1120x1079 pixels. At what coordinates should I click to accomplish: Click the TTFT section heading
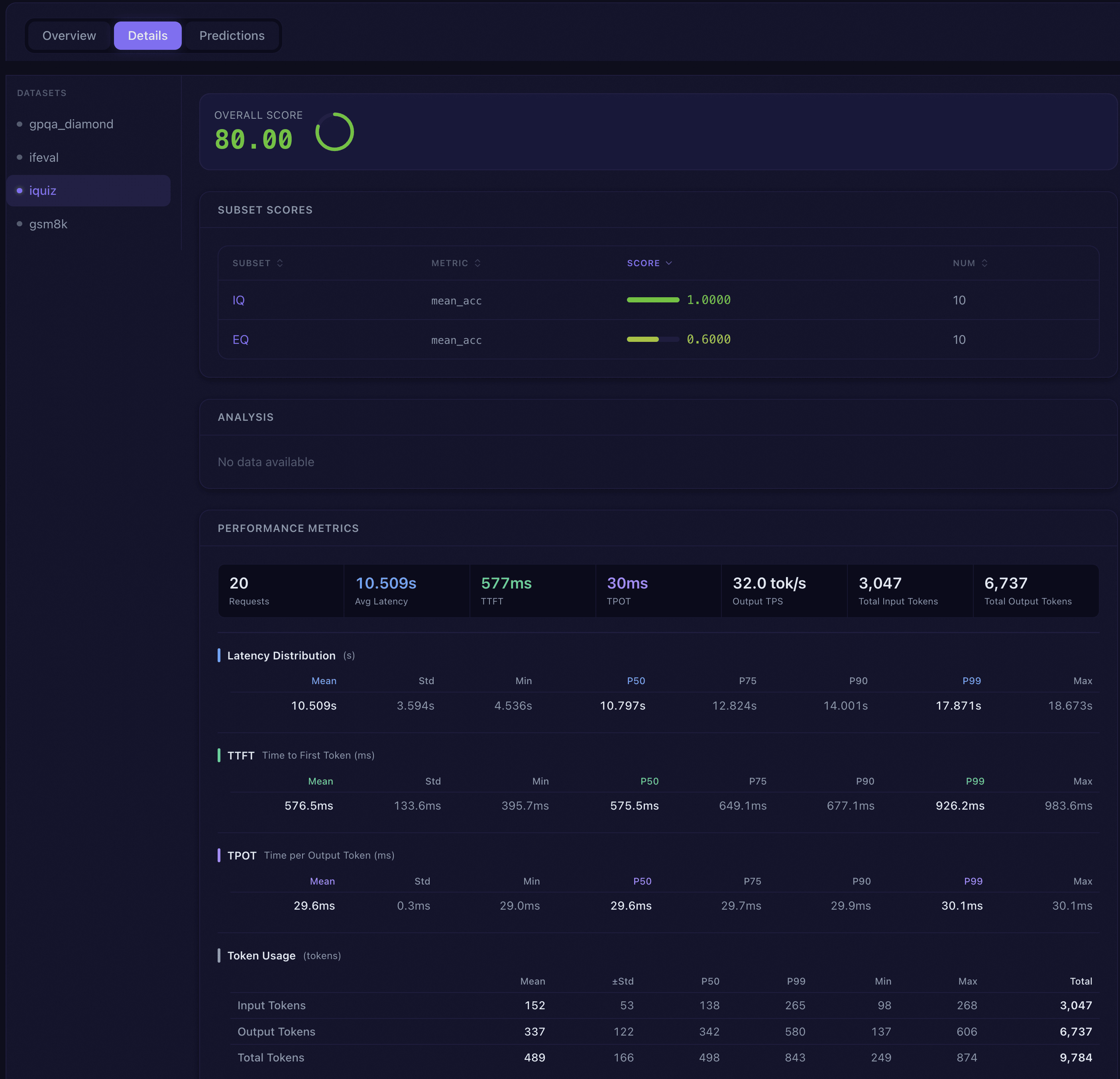click(241, 755)
